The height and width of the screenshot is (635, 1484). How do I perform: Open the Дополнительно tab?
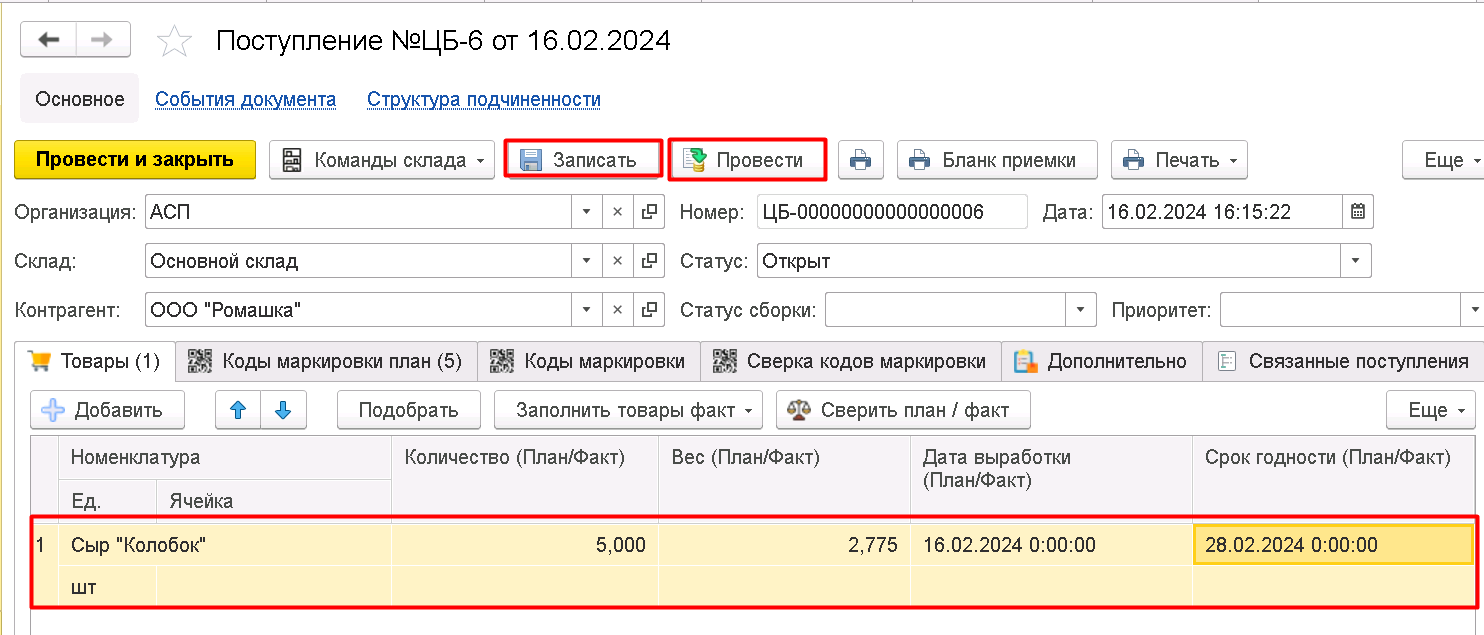pos(1101,362)
